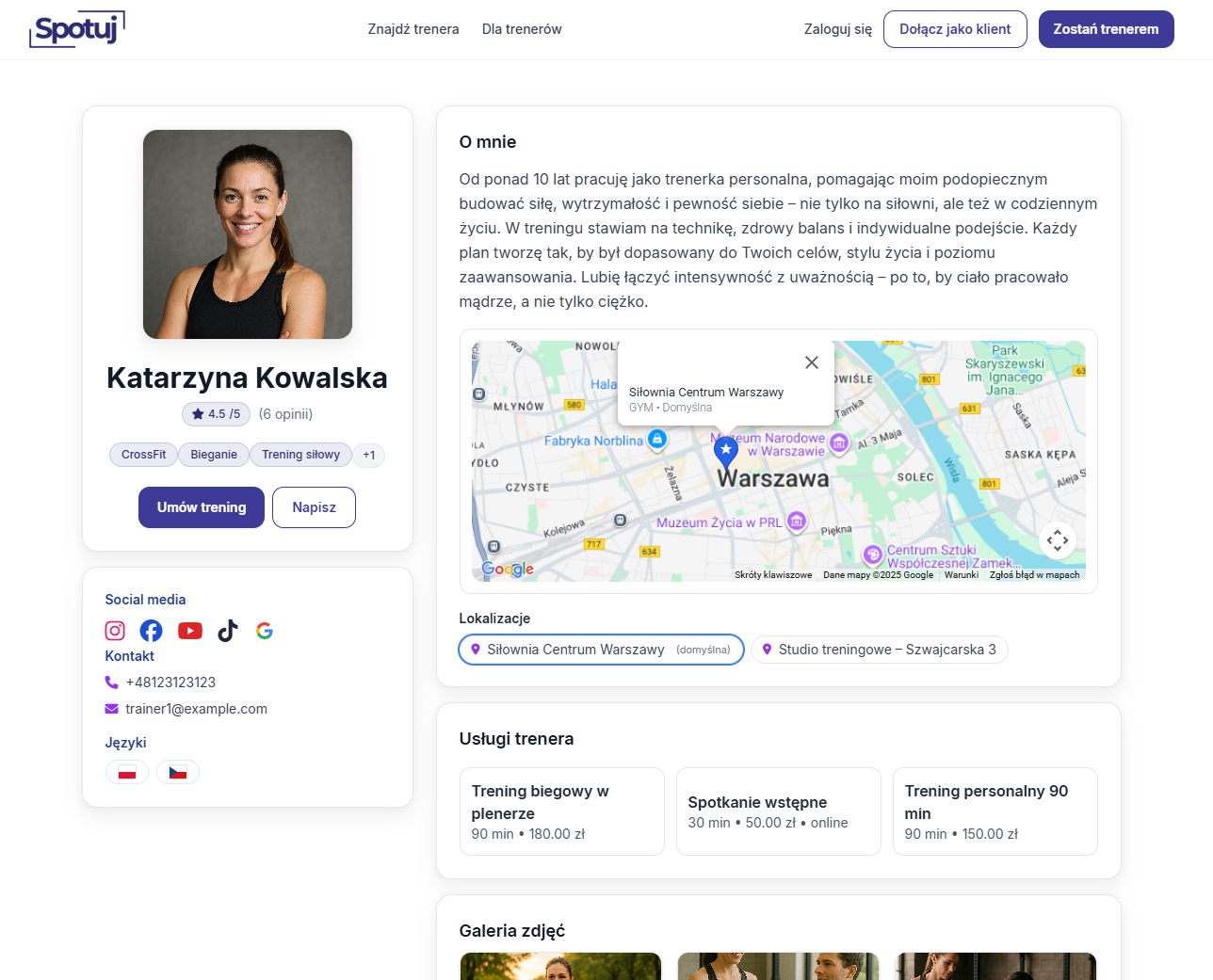Click the Umów trening button
1213x980 pixels.
(201, 506)
